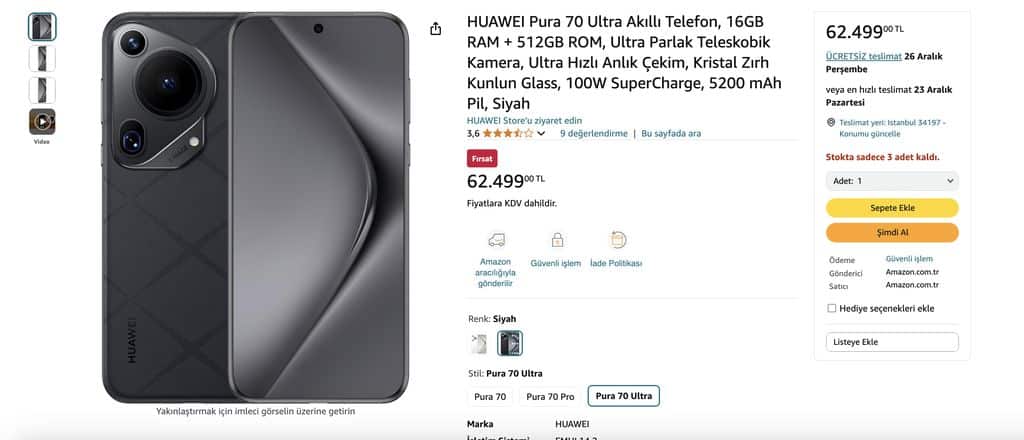
Task: Click the delivery location pin icon
Action: (831, 122)
